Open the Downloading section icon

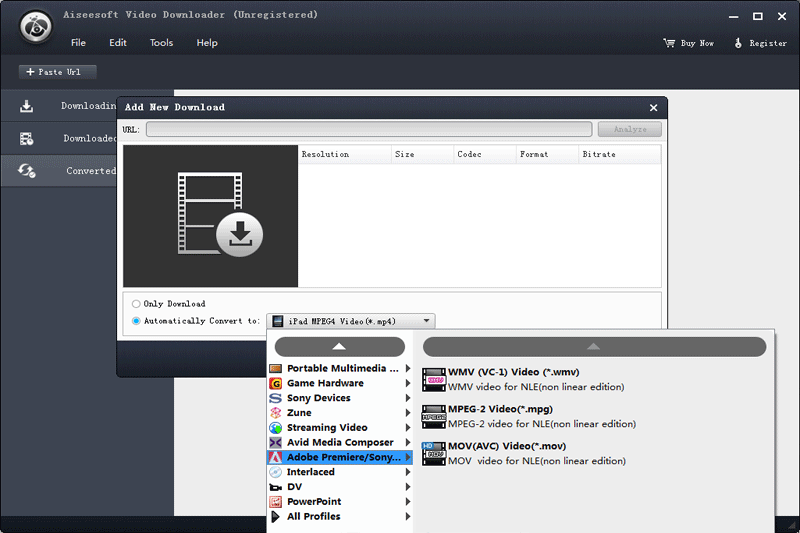pos(27,106)
